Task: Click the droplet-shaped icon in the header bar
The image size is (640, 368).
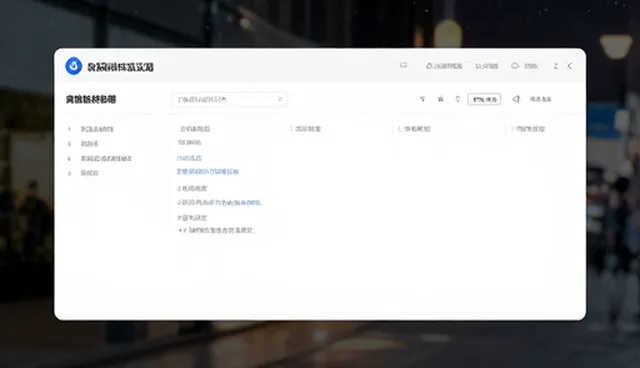Action: (x=429, y=66)
